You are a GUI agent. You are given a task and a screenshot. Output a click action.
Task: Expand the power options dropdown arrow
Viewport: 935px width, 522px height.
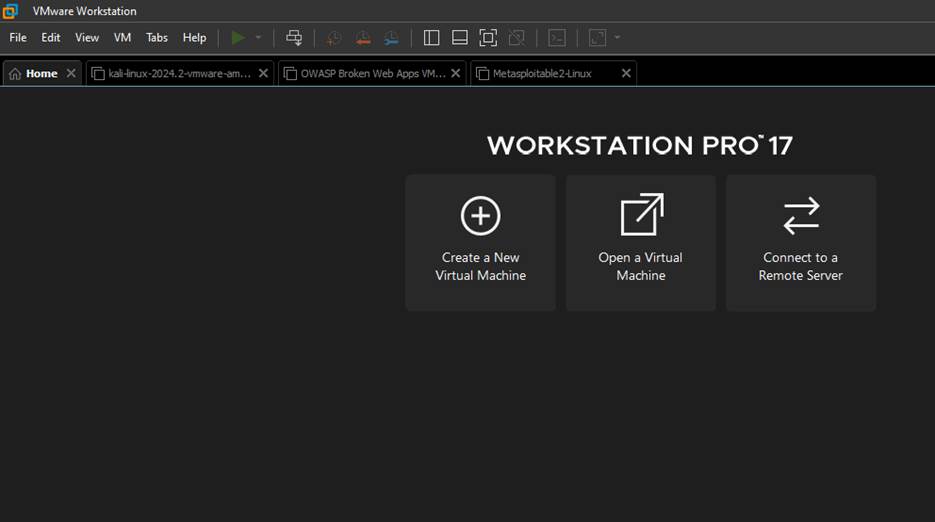click(258, 38)
